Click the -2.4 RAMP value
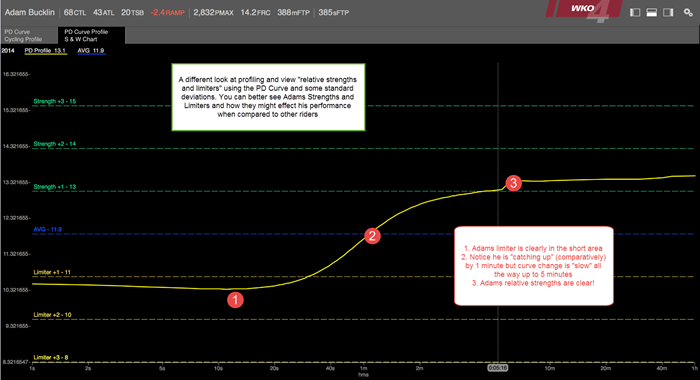Viewport: 700px width, 380px height. tap(167, 13)
